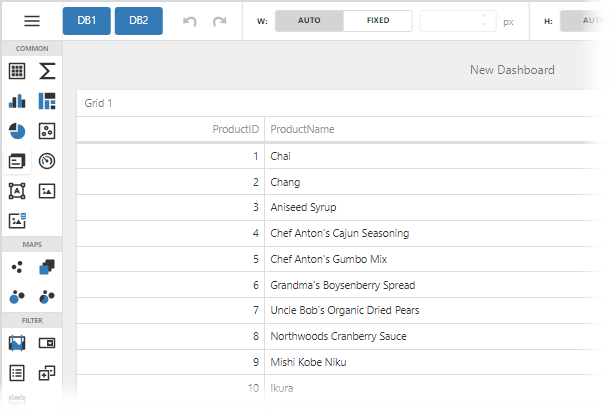Add a Bubble Map item
The width and height of the screenshot is (611, 411).
tap(17, 297)
